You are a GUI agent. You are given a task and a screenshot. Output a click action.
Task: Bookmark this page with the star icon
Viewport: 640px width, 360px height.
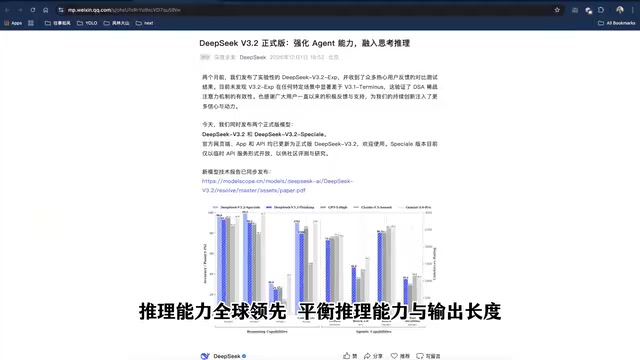coord(557,10)
